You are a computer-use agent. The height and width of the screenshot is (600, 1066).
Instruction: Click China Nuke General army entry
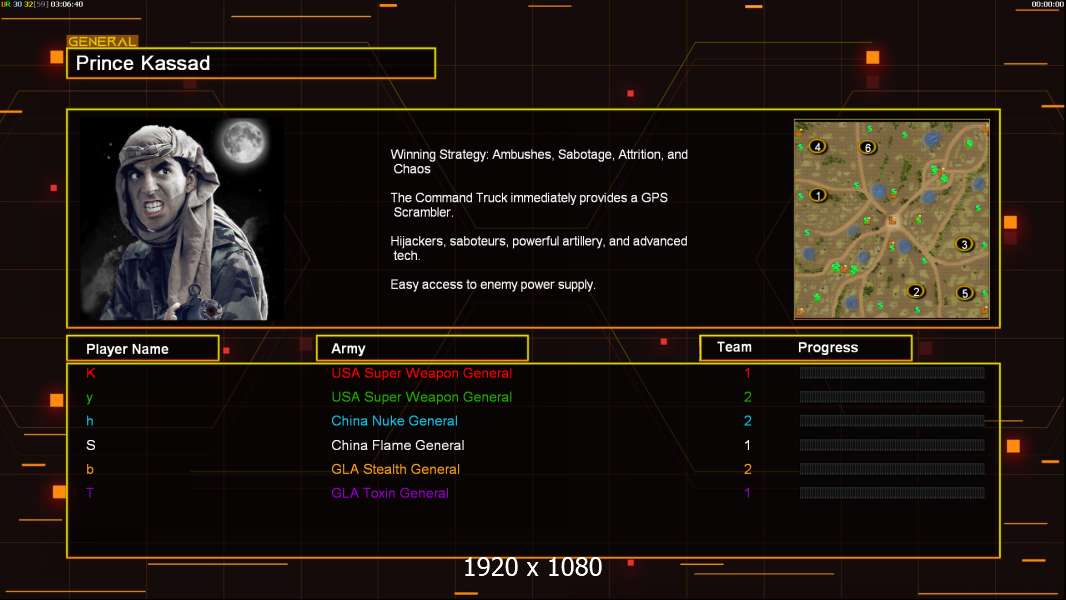click(x=394, y=421)
